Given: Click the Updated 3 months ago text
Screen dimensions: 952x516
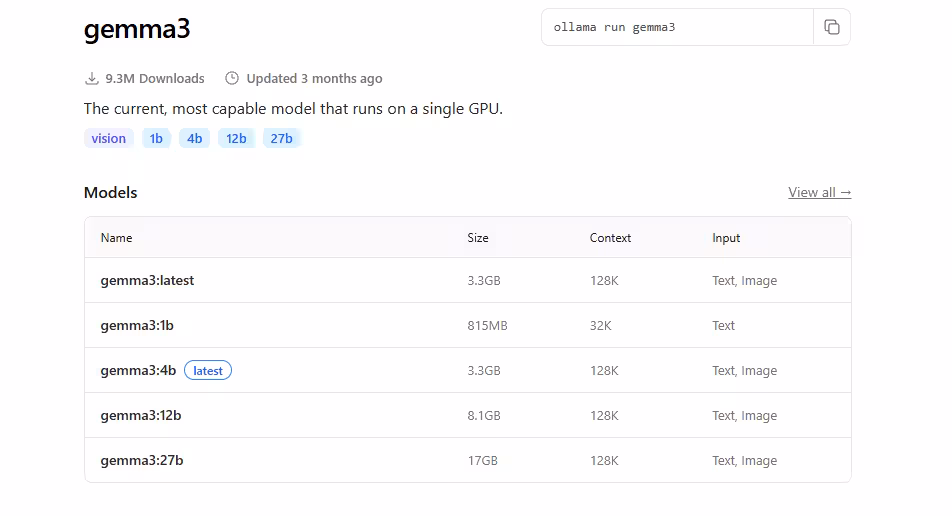Looking at the screenshot, I should tap(314, 78).
